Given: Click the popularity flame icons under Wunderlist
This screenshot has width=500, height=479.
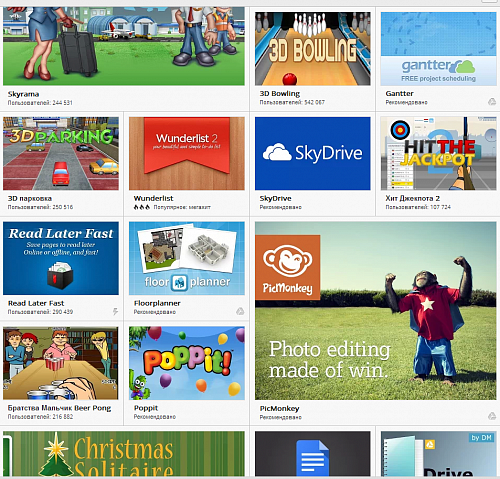Looking at the screenshot, I should [x=142, y=207].
